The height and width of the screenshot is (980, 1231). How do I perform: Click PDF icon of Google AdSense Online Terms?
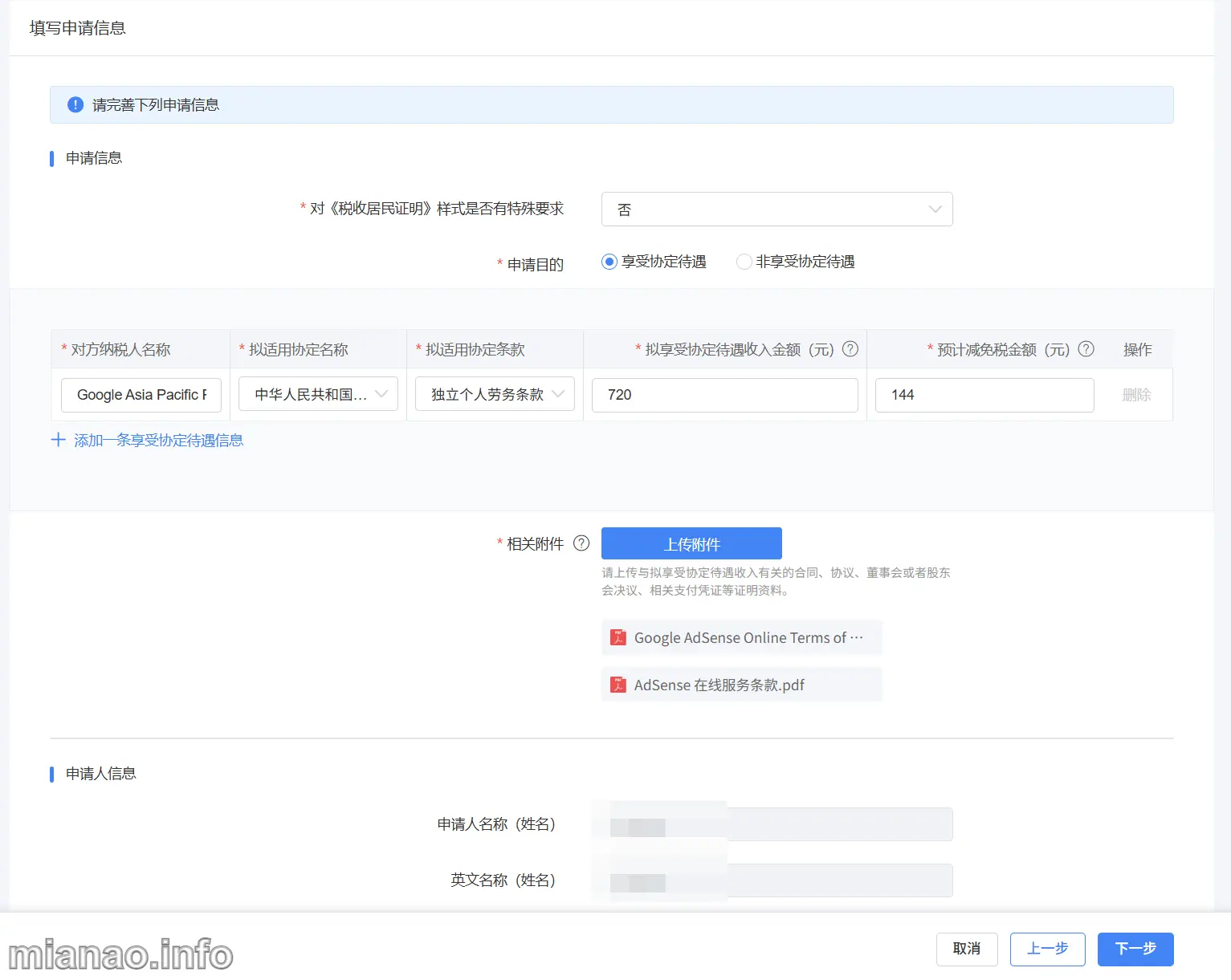pyautogui.click(x=618, y=638)
